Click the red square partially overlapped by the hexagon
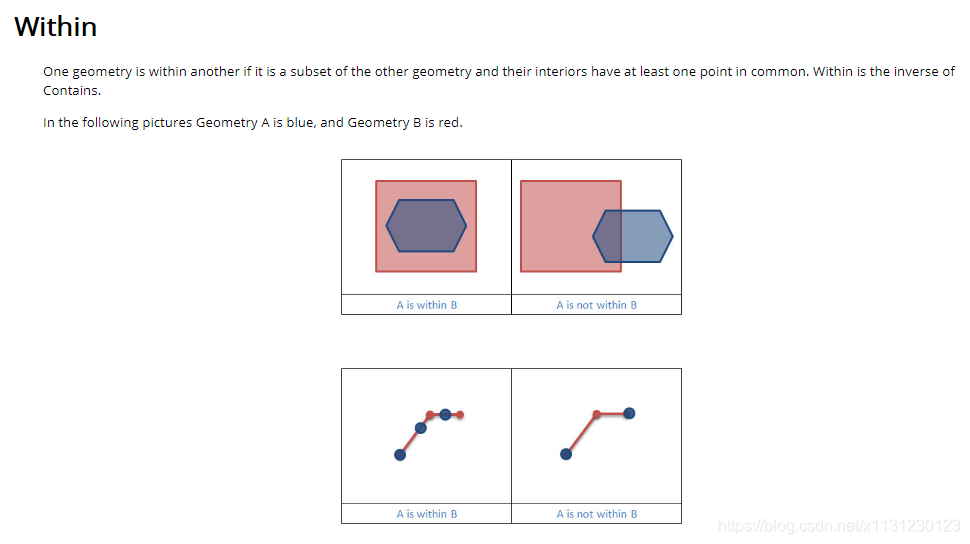This screenshot has width=970, height=544. (x=556, y=225)
